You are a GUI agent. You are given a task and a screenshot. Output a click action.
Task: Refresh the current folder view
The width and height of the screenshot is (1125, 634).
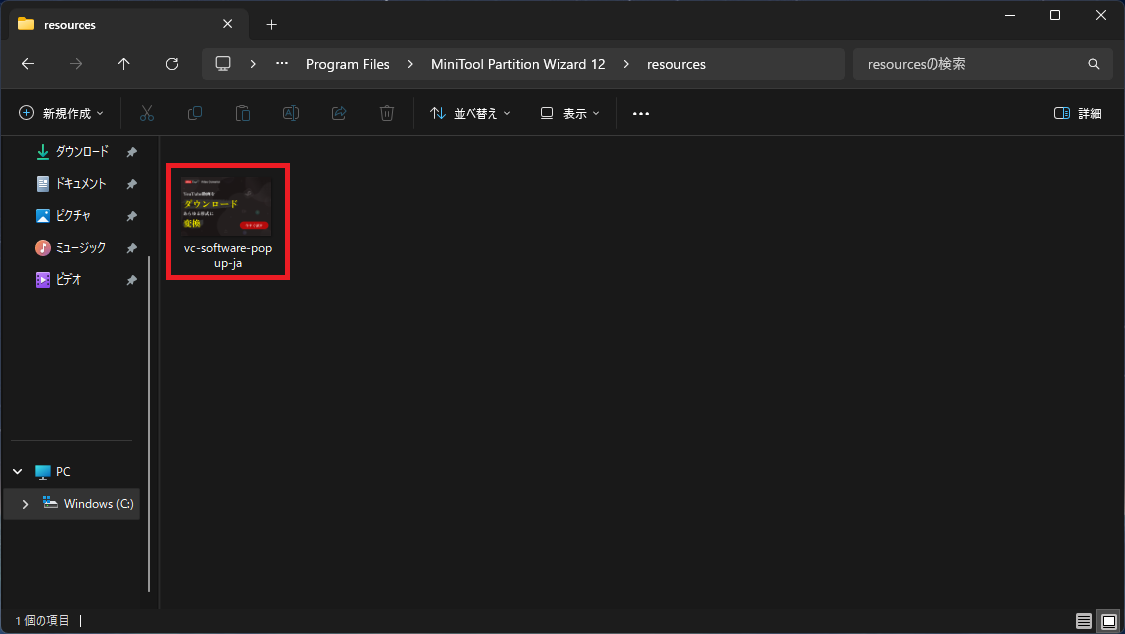[x=172, y=64]
